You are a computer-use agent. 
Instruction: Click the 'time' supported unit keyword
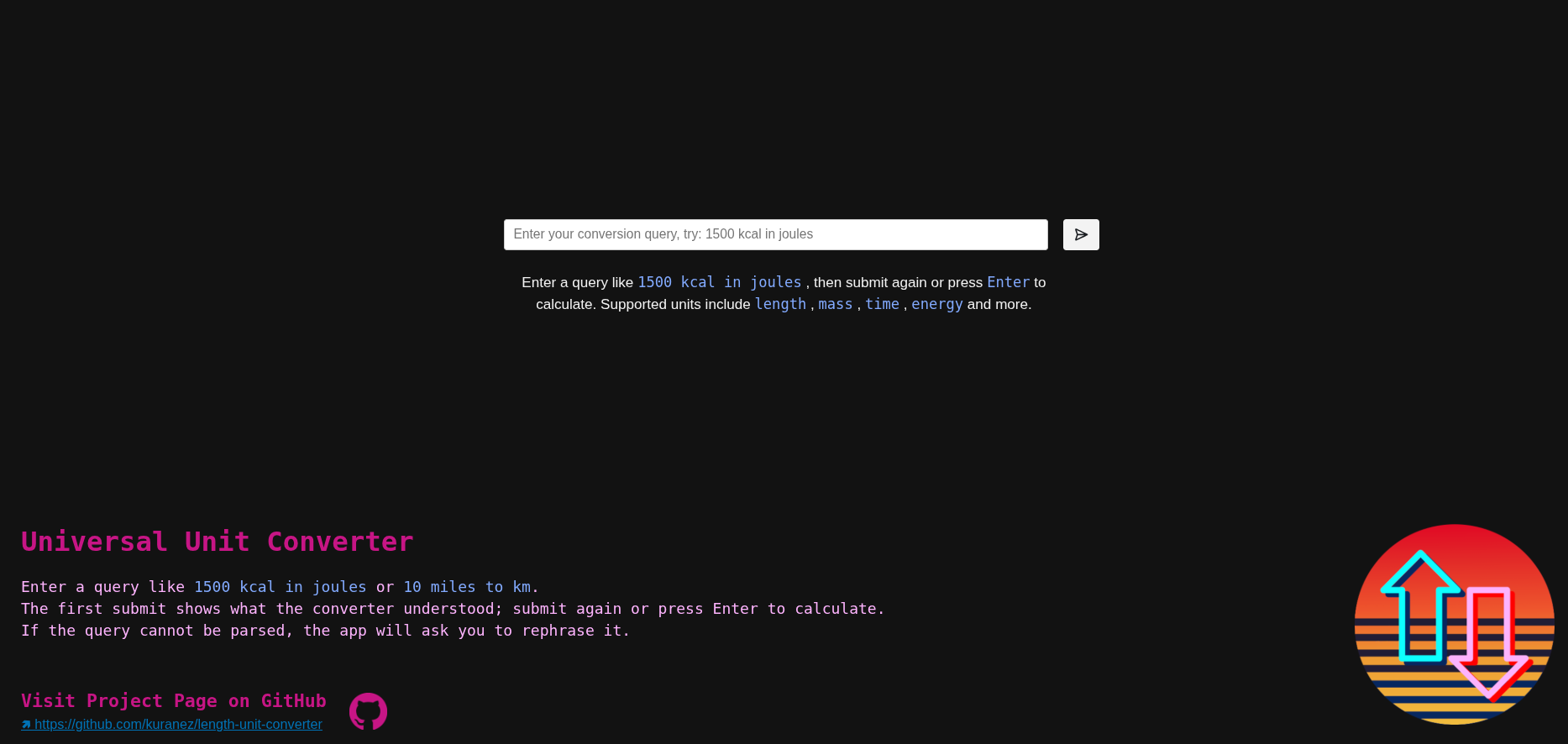882,304
